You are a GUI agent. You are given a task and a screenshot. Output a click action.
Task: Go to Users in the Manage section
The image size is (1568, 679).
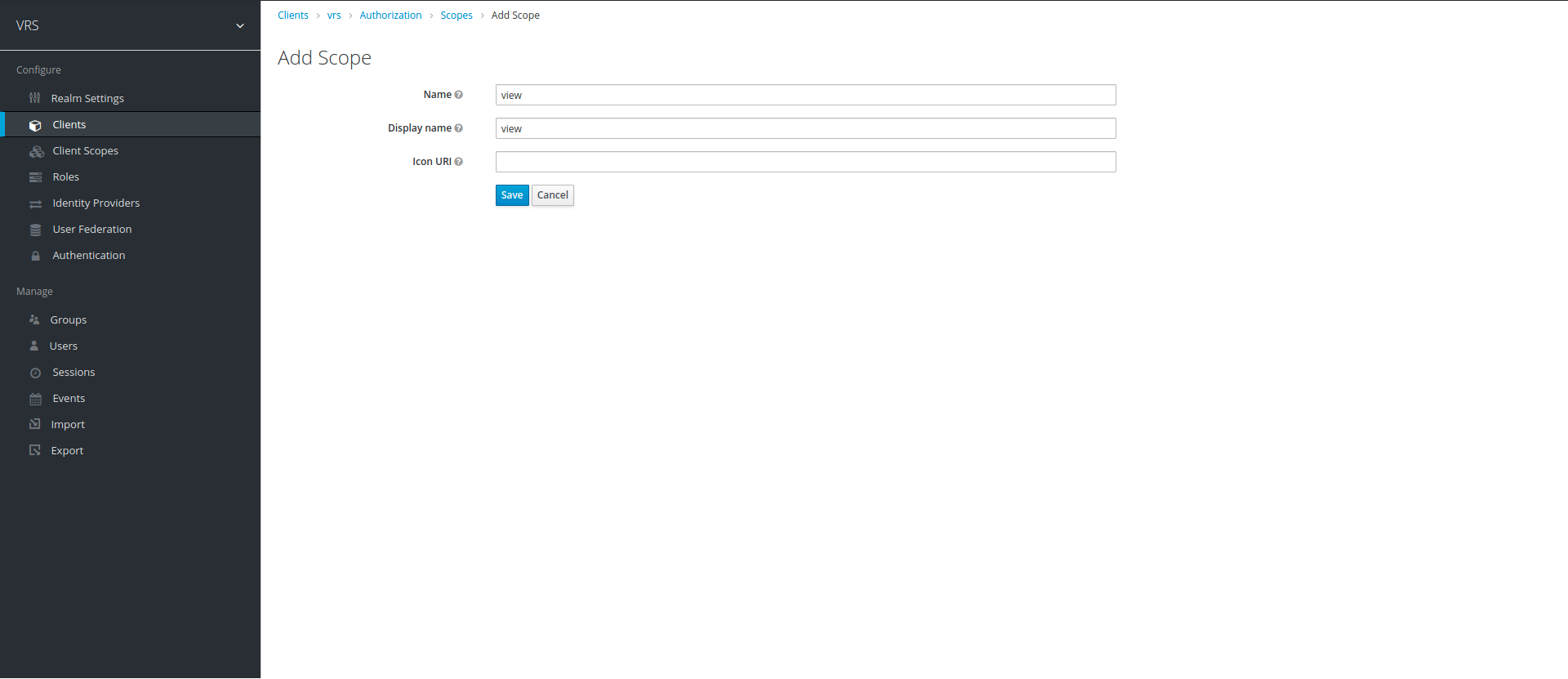pos(63,346)
